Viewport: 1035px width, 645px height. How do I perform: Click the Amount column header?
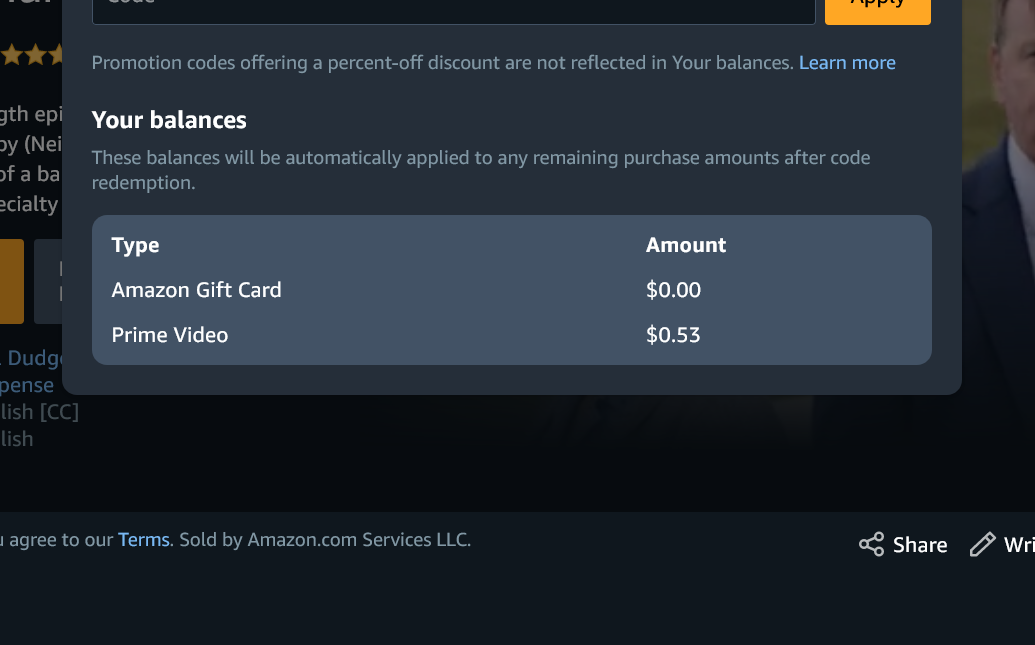coord(686,245)
